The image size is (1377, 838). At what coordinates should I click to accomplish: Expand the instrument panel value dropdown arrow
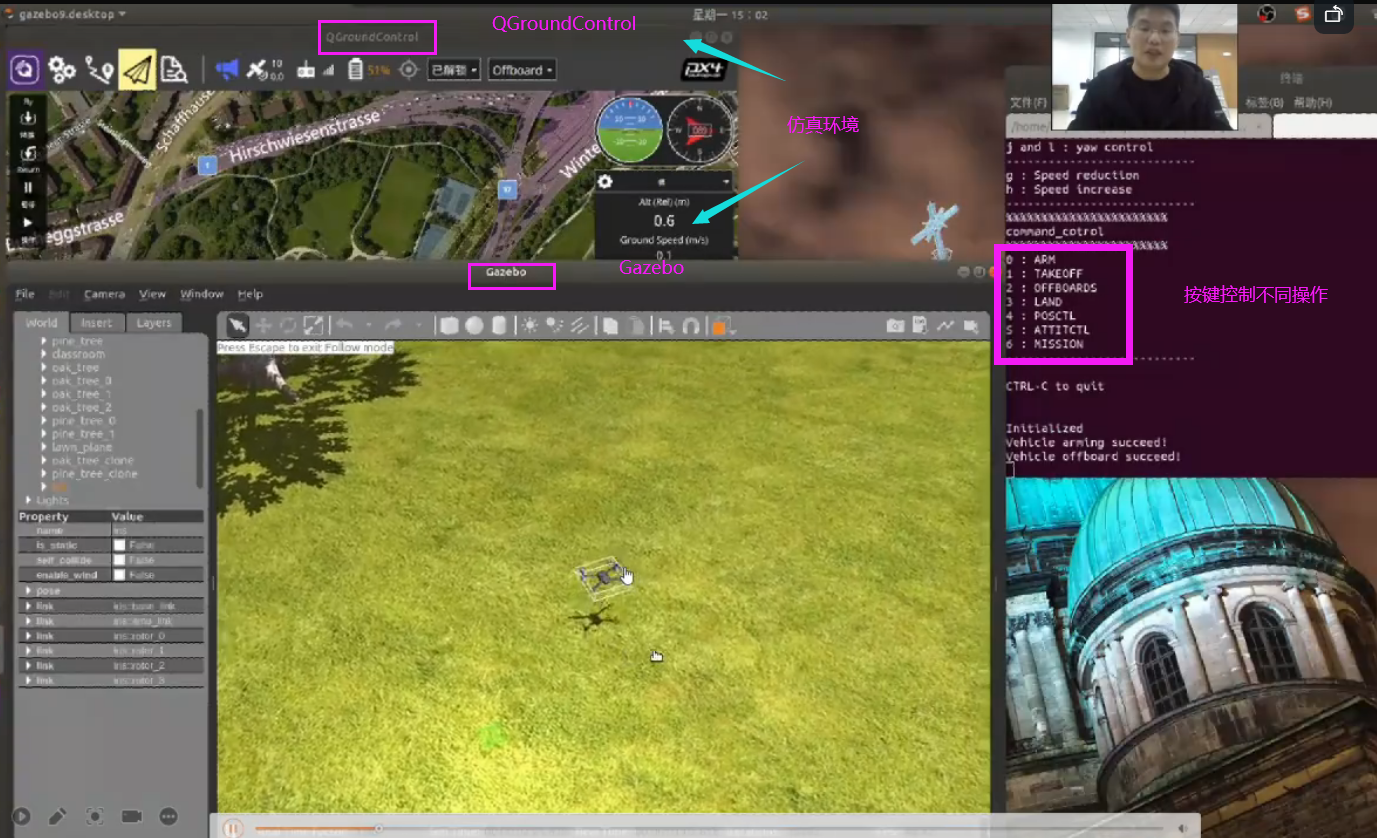tap(725, 182)
